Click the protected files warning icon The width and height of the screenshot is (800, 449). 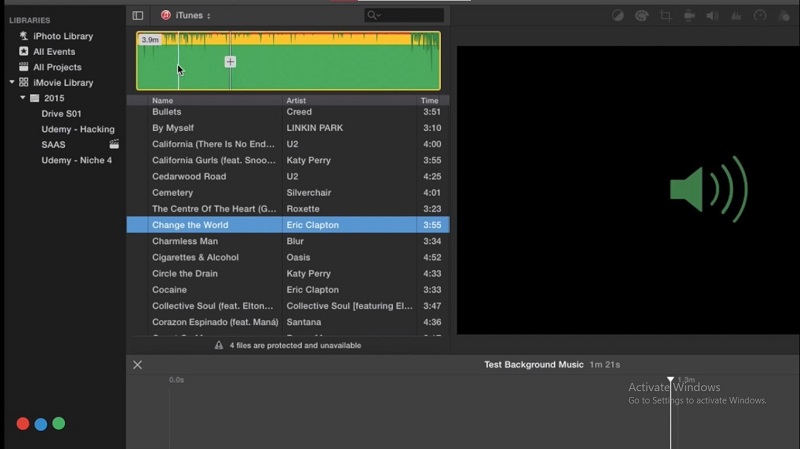tap(219, 345)
